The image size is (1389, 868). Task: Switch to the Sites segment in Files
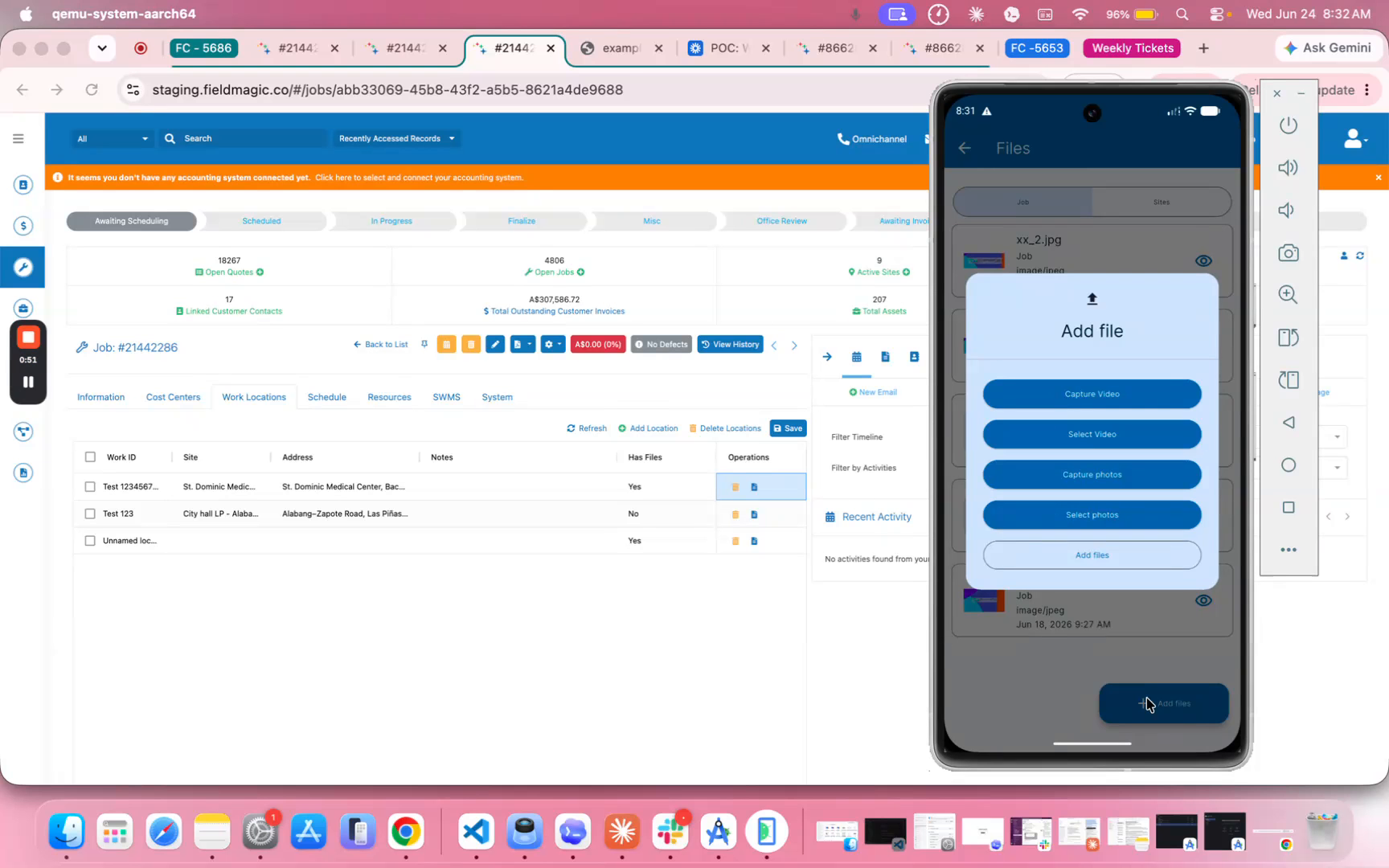1162,202
